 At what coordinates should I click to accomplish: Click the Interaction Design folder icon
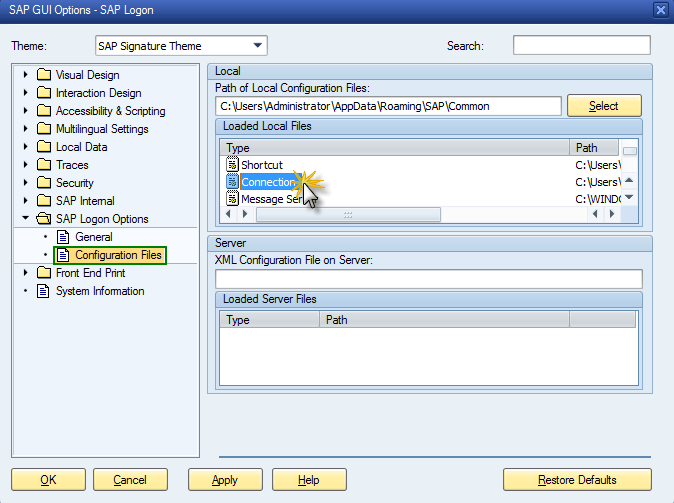[44, 93]
